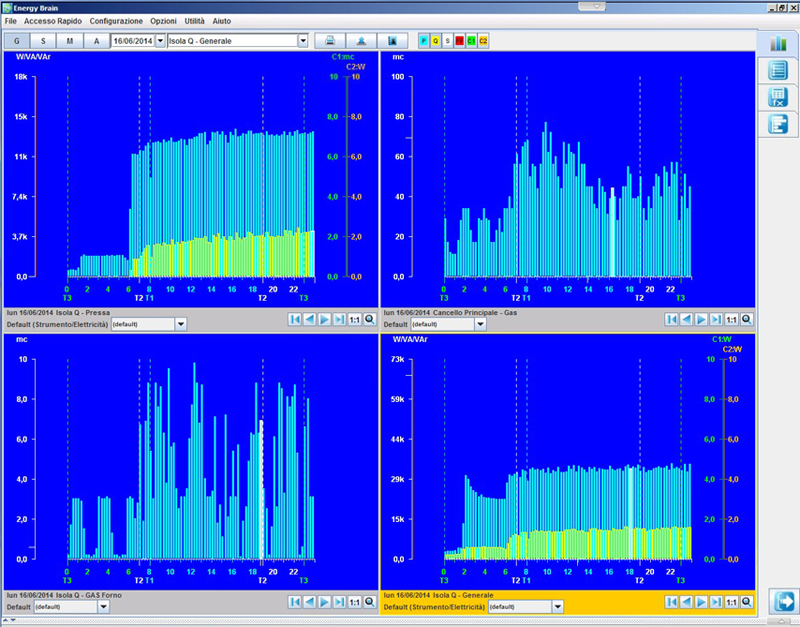Zoom the Isola Q - Pressa chart with the magnifier
Image resolution: width=800 pixels, height=627 pixels.
point(369,319)
